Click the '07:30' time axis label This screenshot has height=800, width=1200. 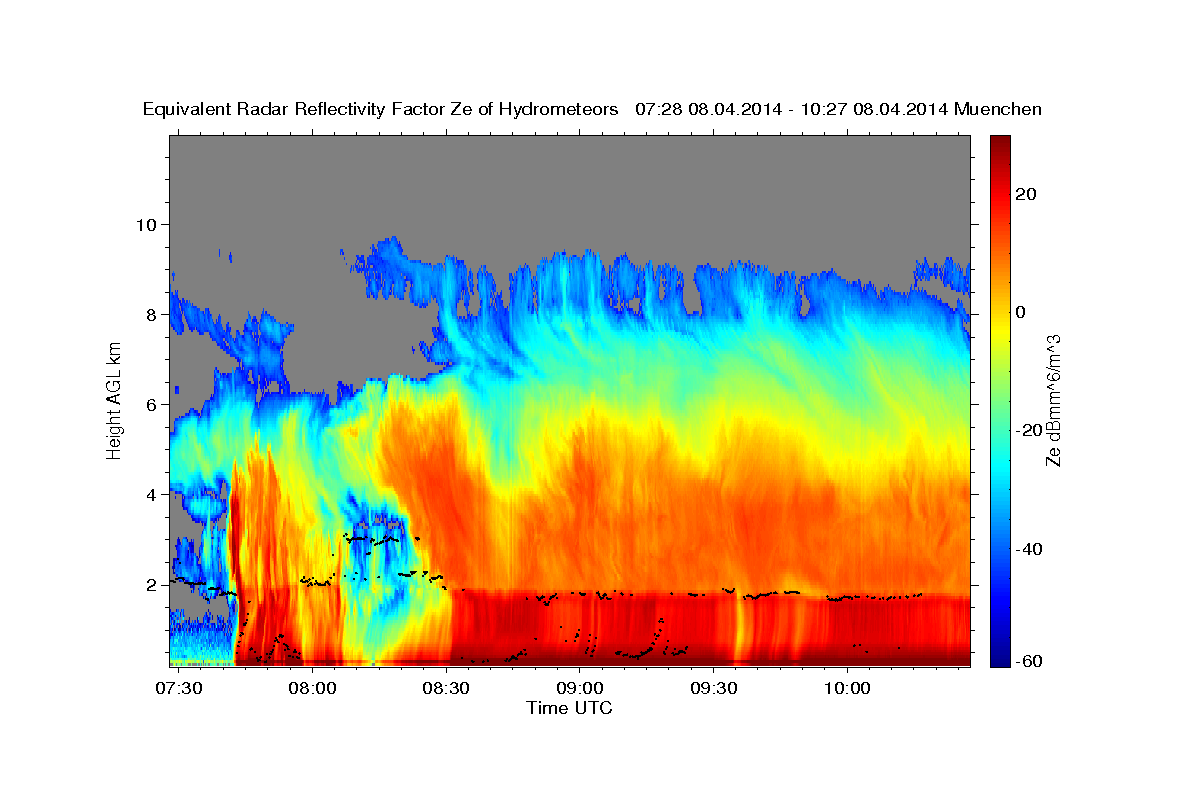180,689
